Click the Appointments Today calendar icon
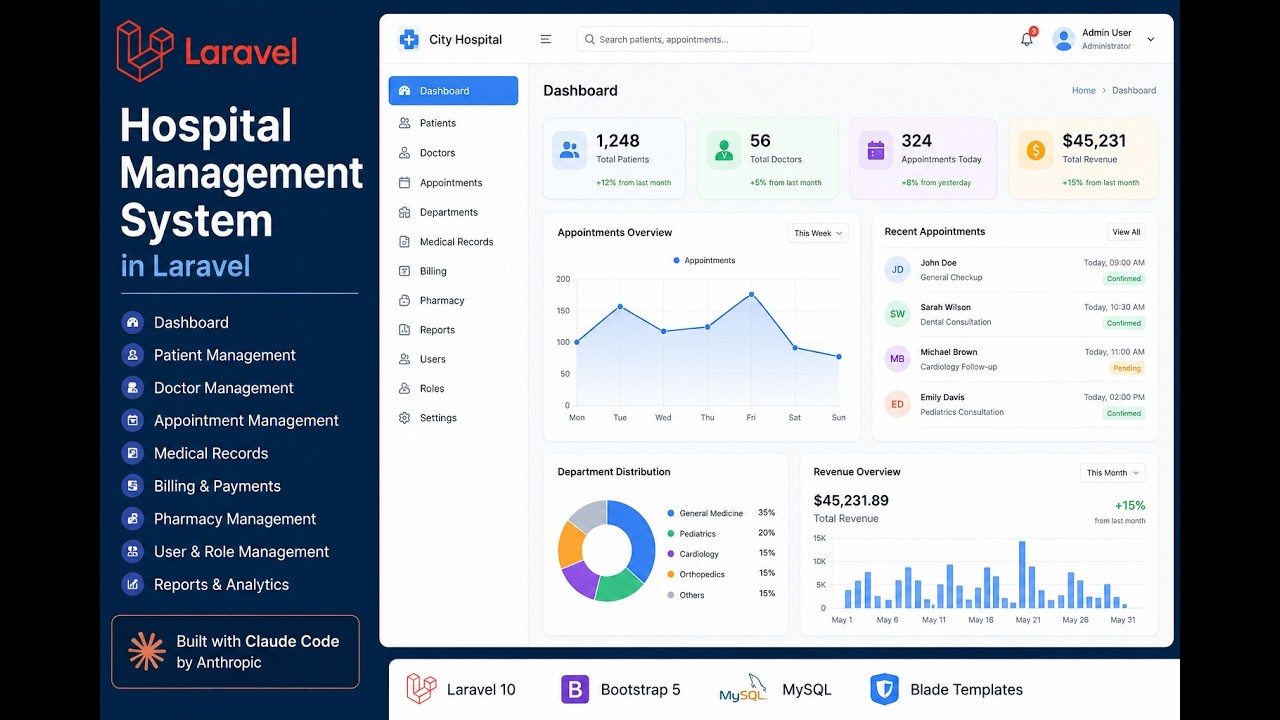 click(x=876, y=150)
